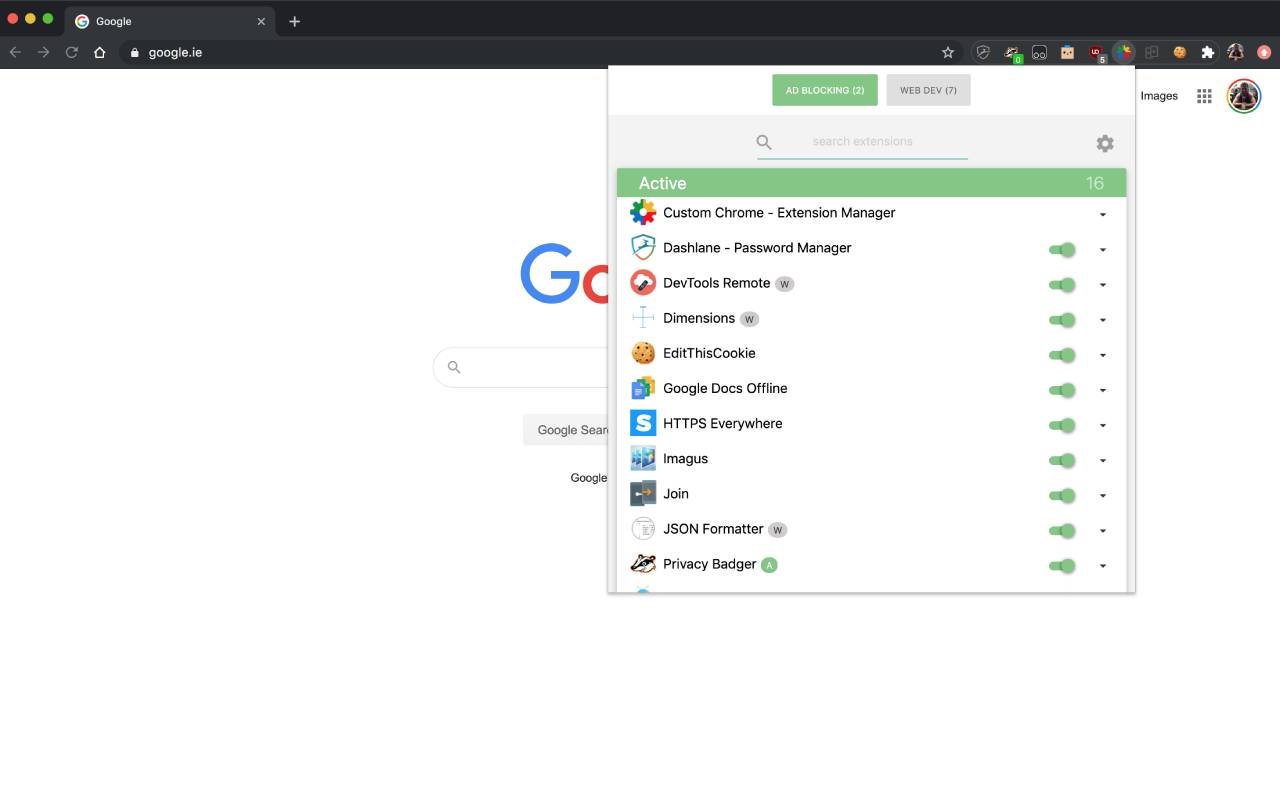
Task: Click the Dashlane toolbar extension icon
Action: [x=983, y=52]
